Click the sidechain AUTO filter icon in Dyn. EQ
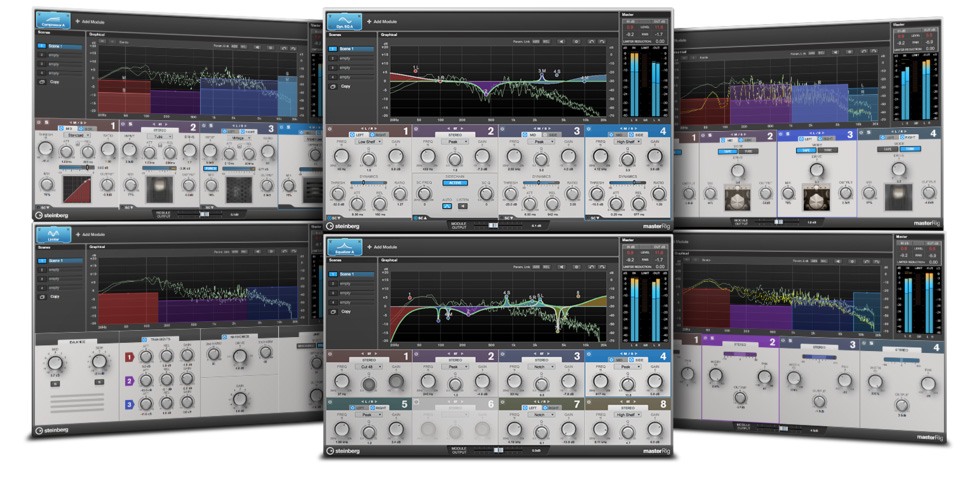Viewport: 960px width, 477px height. coord(446,207)
